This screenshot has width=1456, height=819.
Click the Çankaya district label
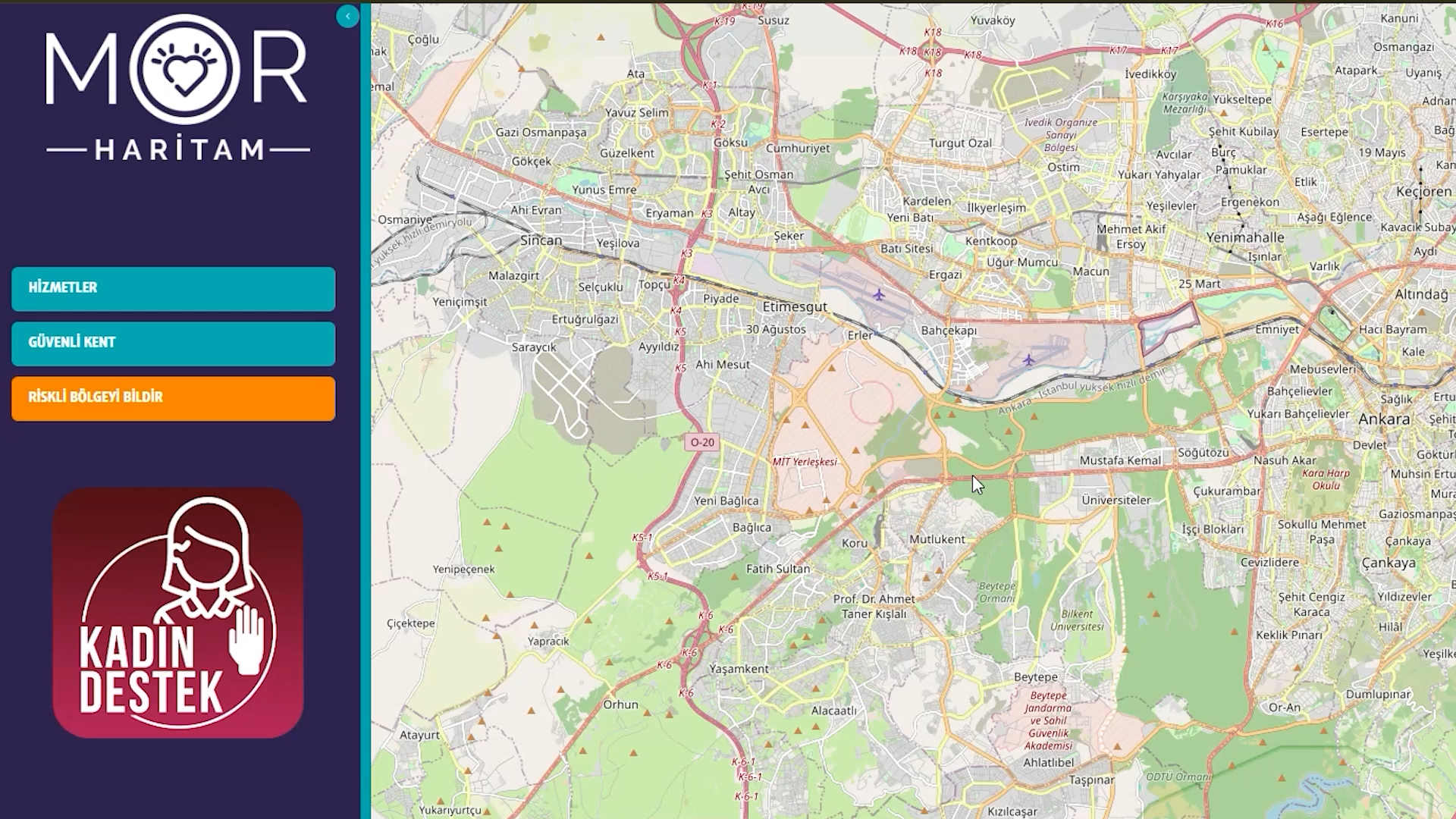click(1389, 563)
